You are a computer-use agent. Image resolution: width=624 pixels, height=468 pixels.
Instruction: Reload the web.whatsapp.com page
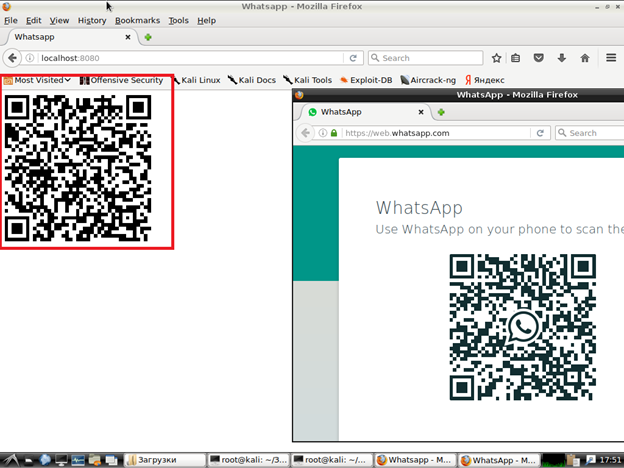(x=540, y=133)
